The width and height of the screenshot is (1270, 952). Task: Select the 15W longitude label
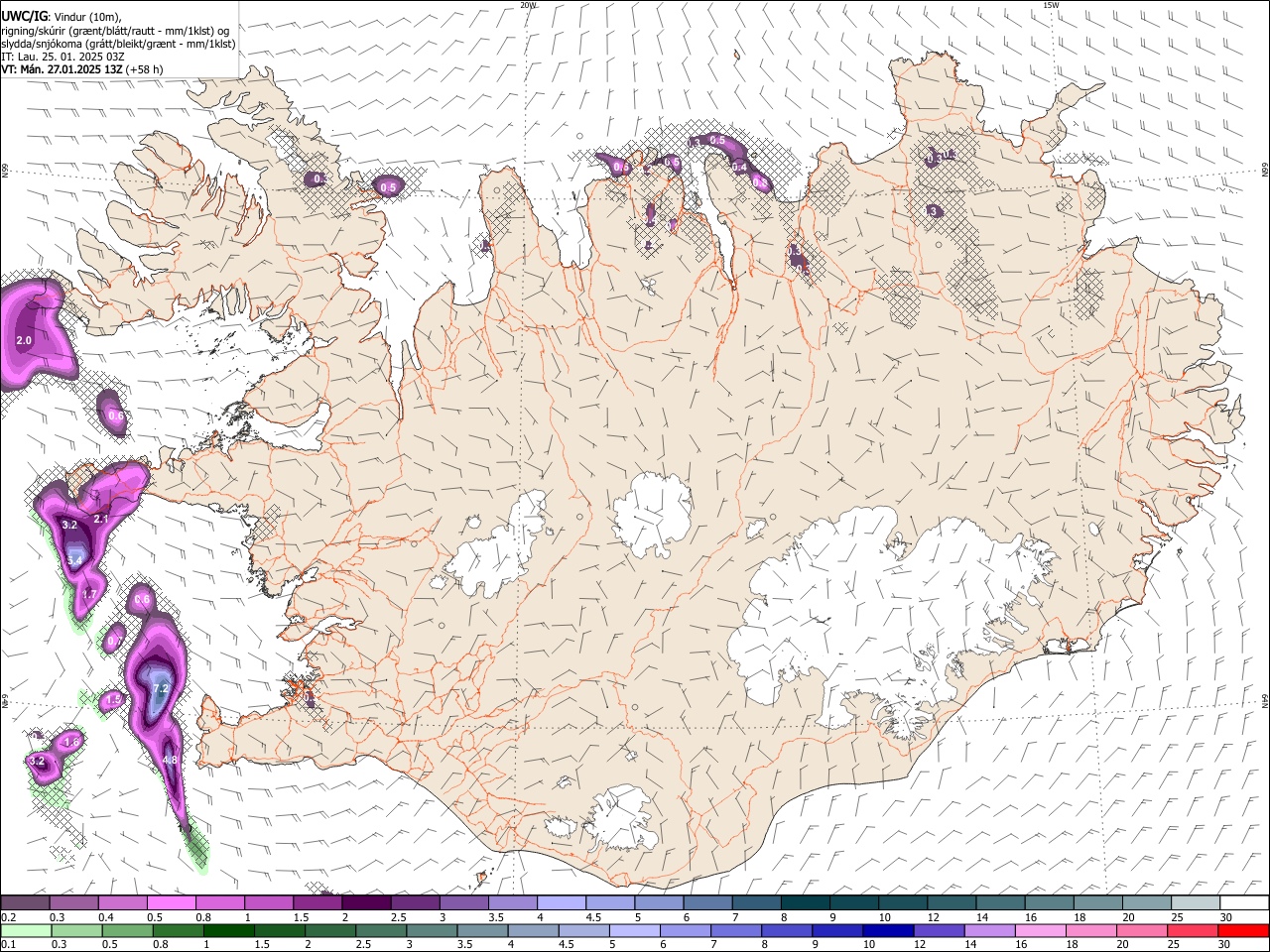point(1051,5)
